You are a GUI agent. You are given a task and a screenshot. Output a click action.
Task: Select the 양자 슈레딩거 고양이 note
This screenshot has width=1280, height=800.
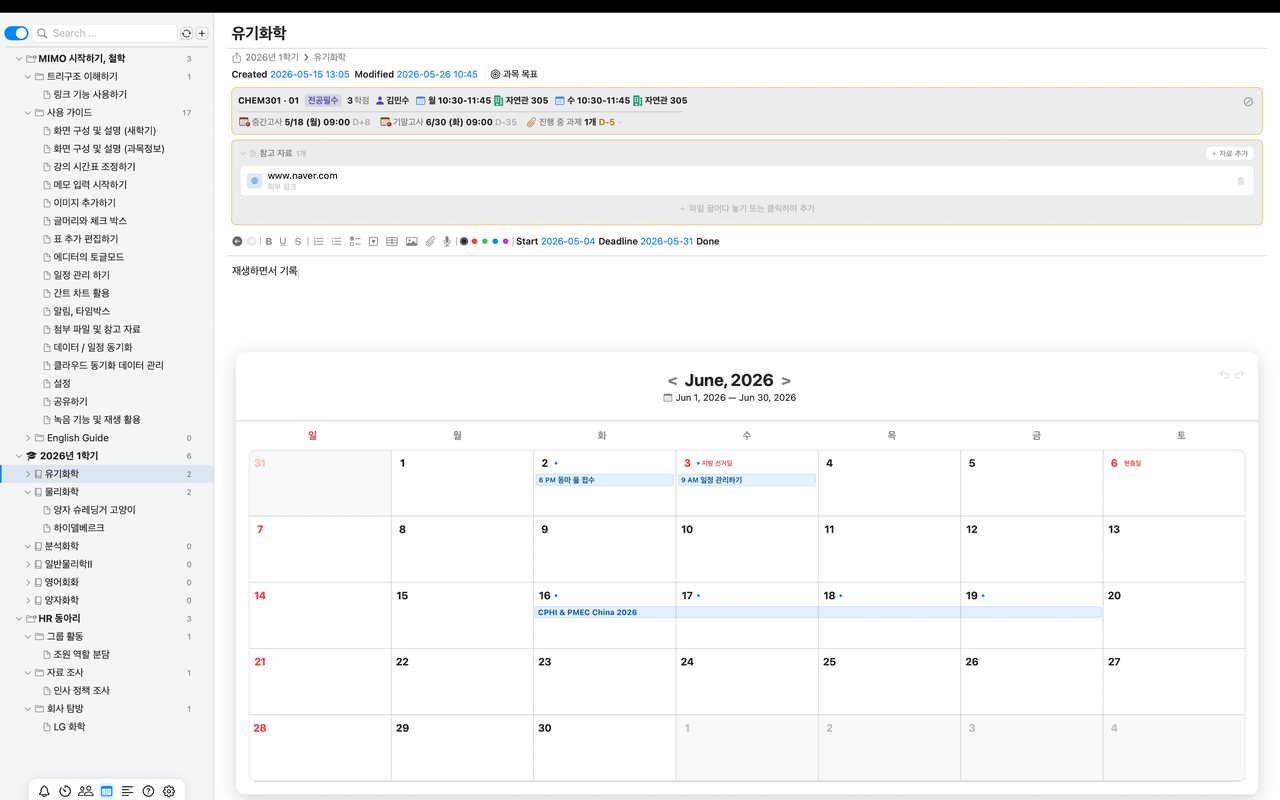pyautogui.click(x=94, y=510)
